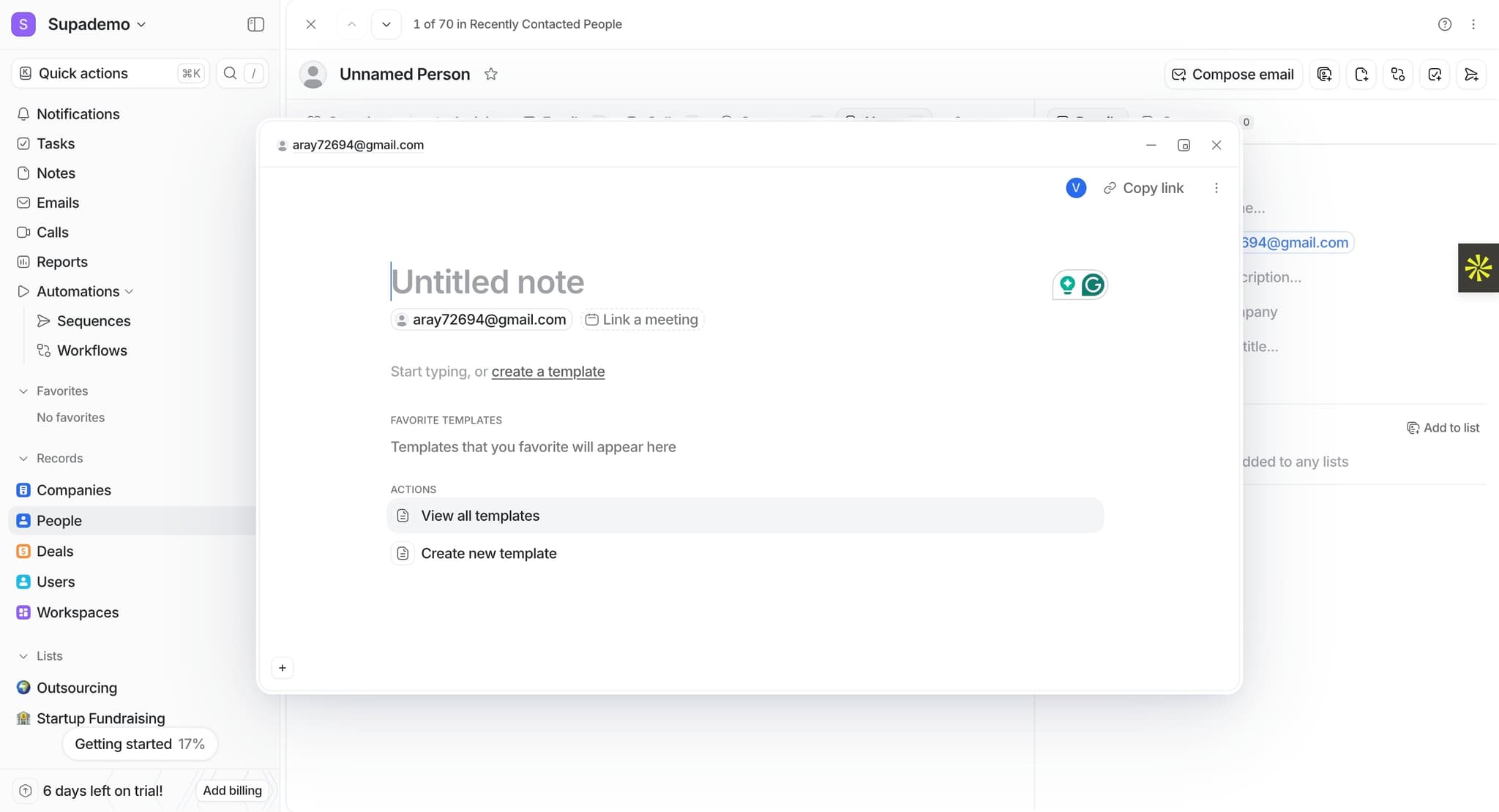
Task: Open the search icon in the sidebar
Action: 230,73
